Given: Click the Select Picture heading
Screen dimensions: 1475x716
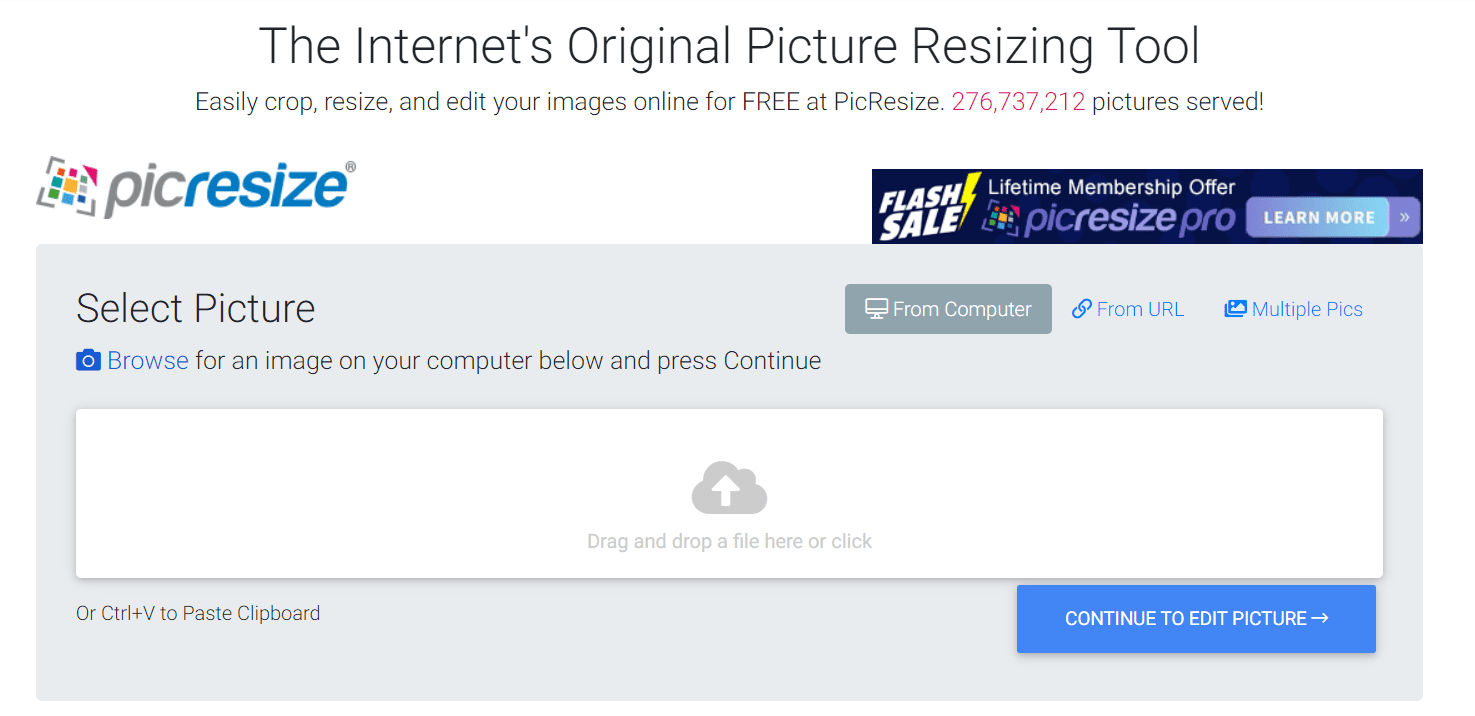Looking at the screenshot, I should click(195, 309).
